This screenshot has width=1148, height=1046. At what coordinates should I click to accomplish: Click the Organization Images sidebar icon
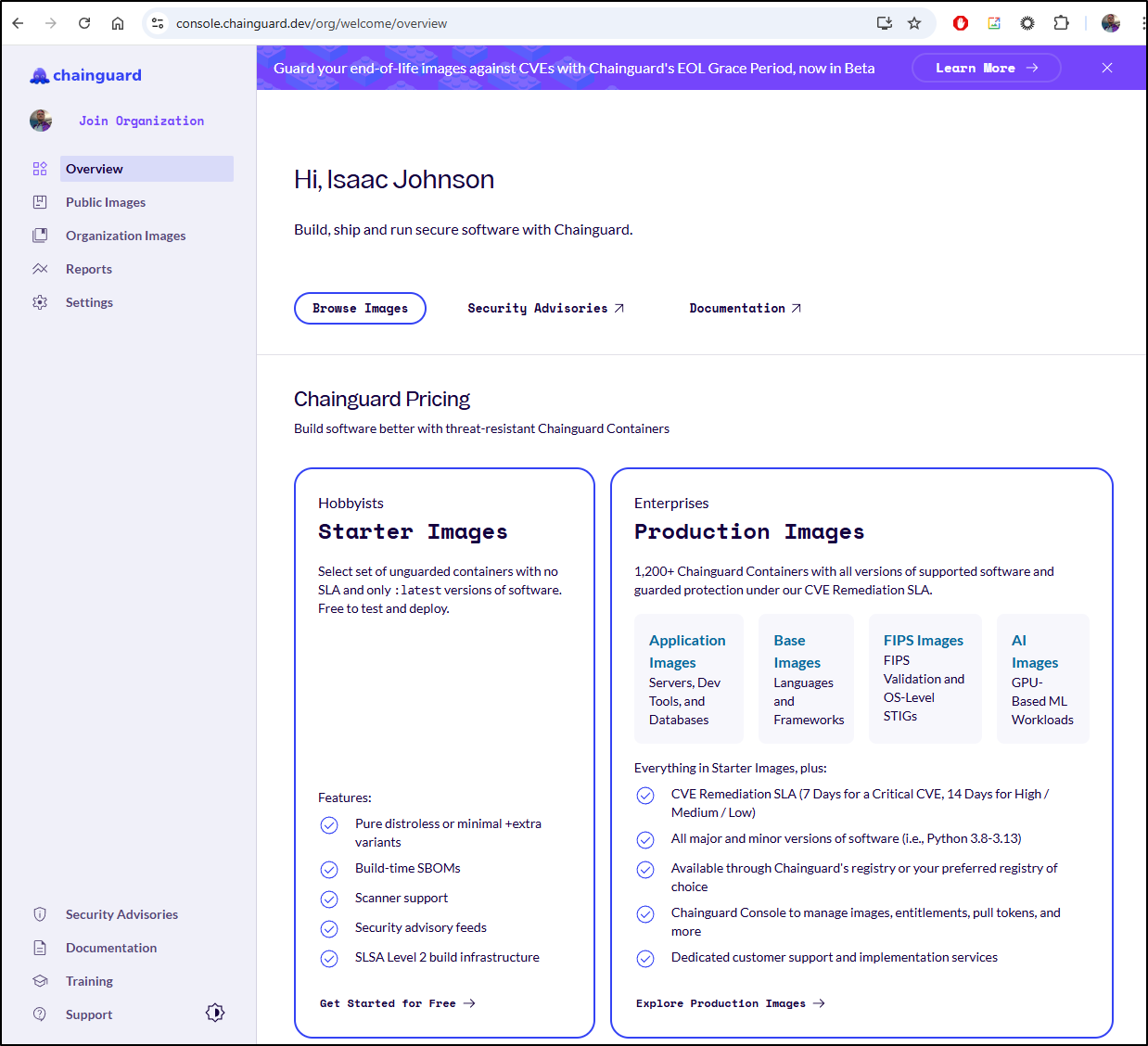pyautogui.click(x=40, y=236)
